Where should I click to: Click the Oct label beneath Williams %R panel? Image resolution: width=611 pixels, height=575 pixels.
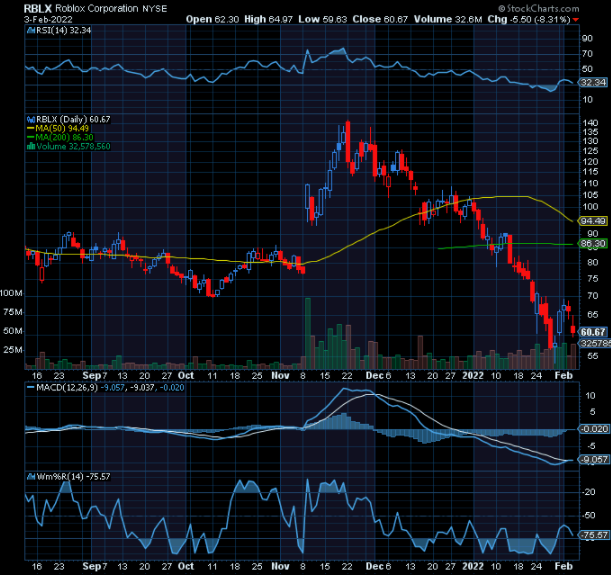pos(185,566)
